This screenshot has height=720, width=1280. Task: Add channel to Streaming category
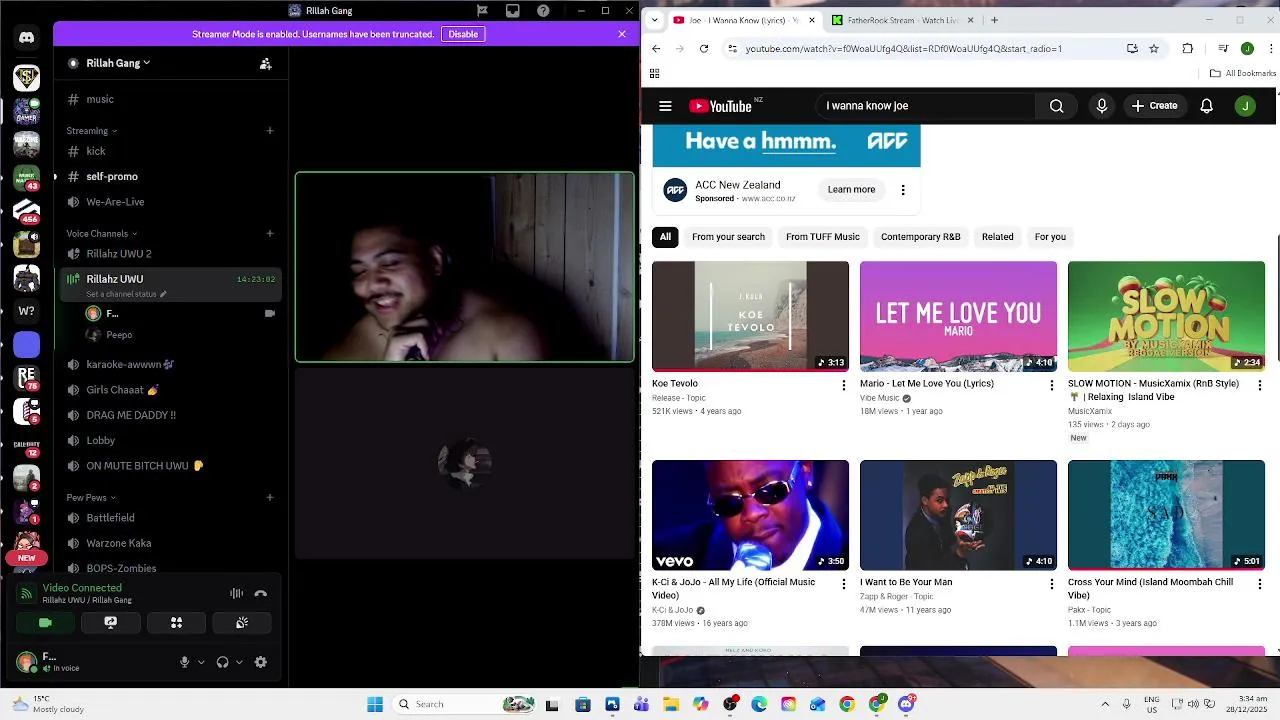[x=270, y=130]
